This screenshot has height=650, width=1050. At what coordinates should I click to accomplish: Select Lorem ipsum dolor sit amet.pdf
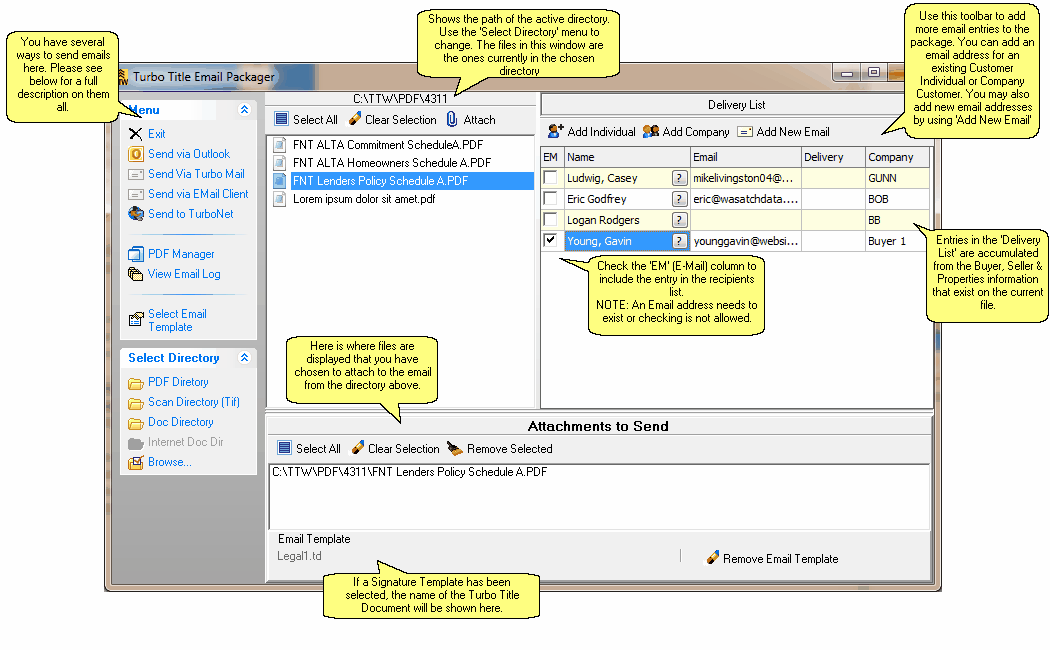[364, 199]
